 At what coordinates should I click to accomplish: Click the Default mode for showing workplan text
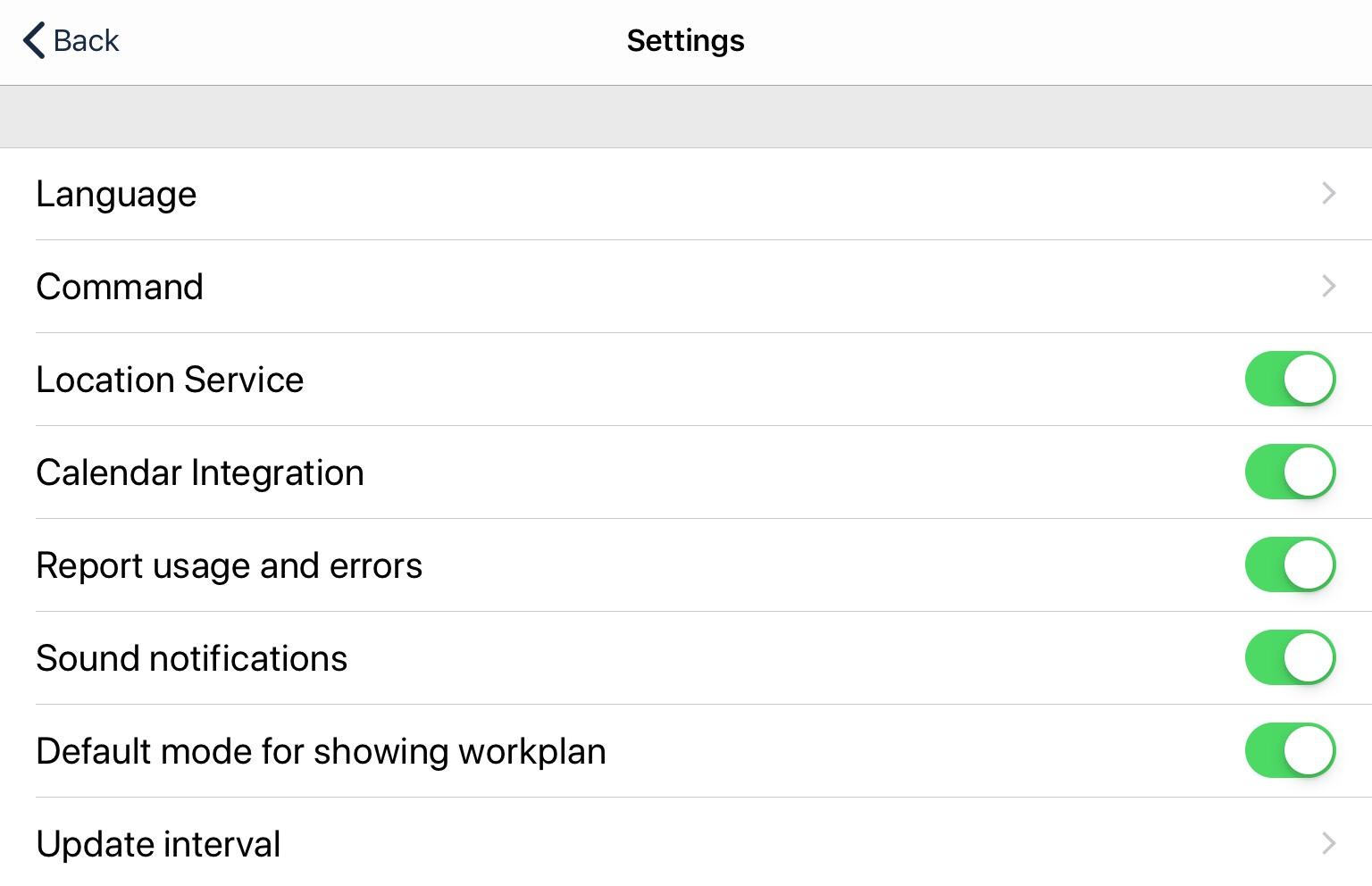pos(321,751)
